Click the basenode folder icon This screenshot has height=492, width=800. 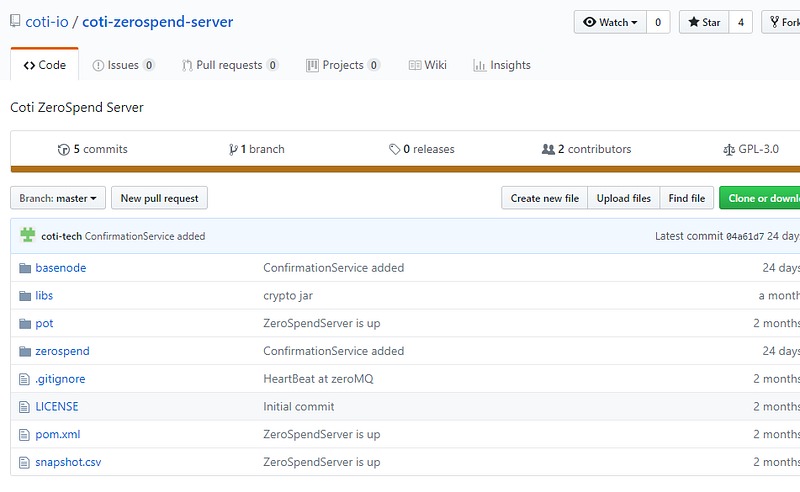[26, 268]
